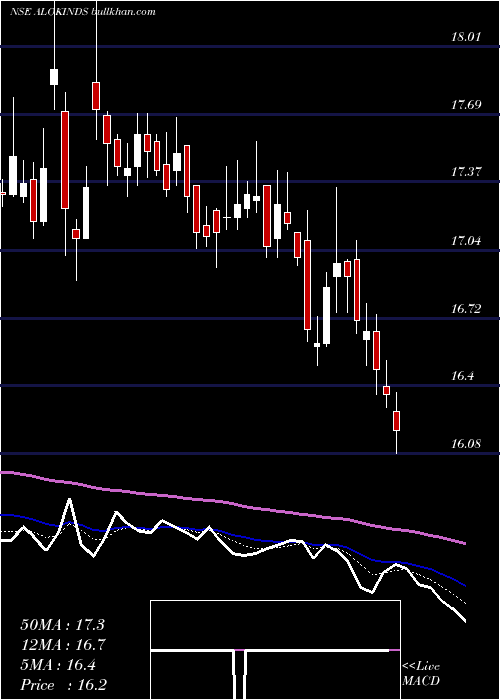The image size is (500, 700).
Task: Click the Price : 16.2 reading
Action: (64, 685)
